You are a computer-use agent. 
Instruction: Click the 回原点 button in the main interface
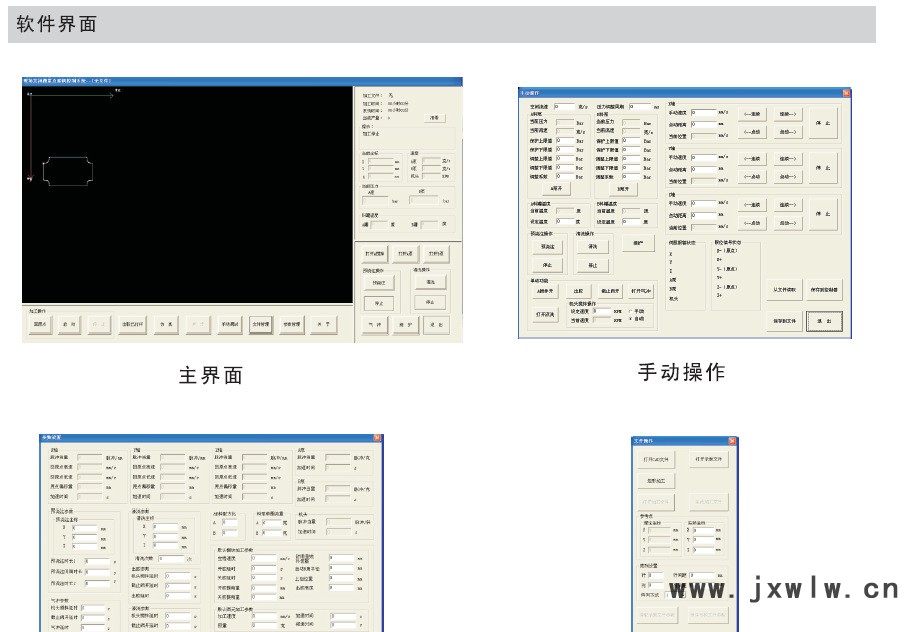click(40, 325)
